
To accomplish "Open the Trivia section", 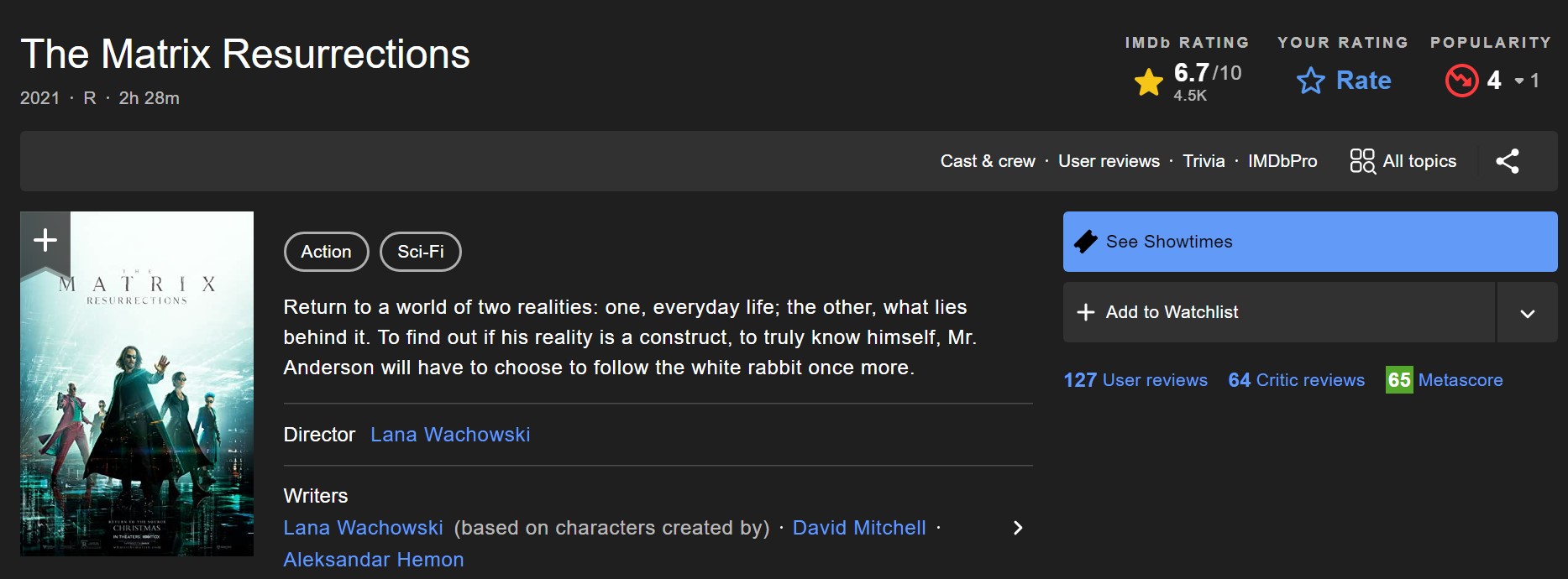I will tap(1204, 161).
